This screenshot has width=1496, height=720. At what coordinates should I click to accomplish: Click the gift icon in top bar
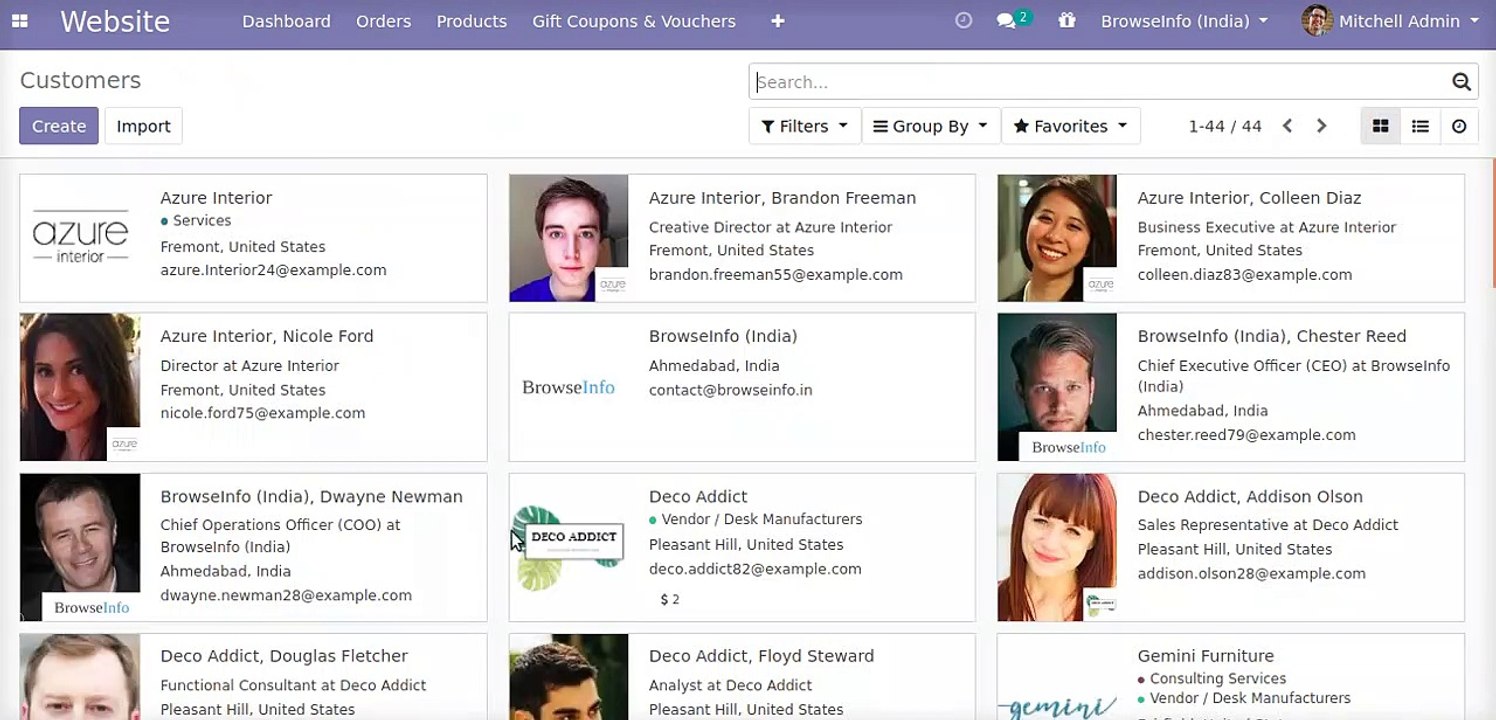(1067, 21)
